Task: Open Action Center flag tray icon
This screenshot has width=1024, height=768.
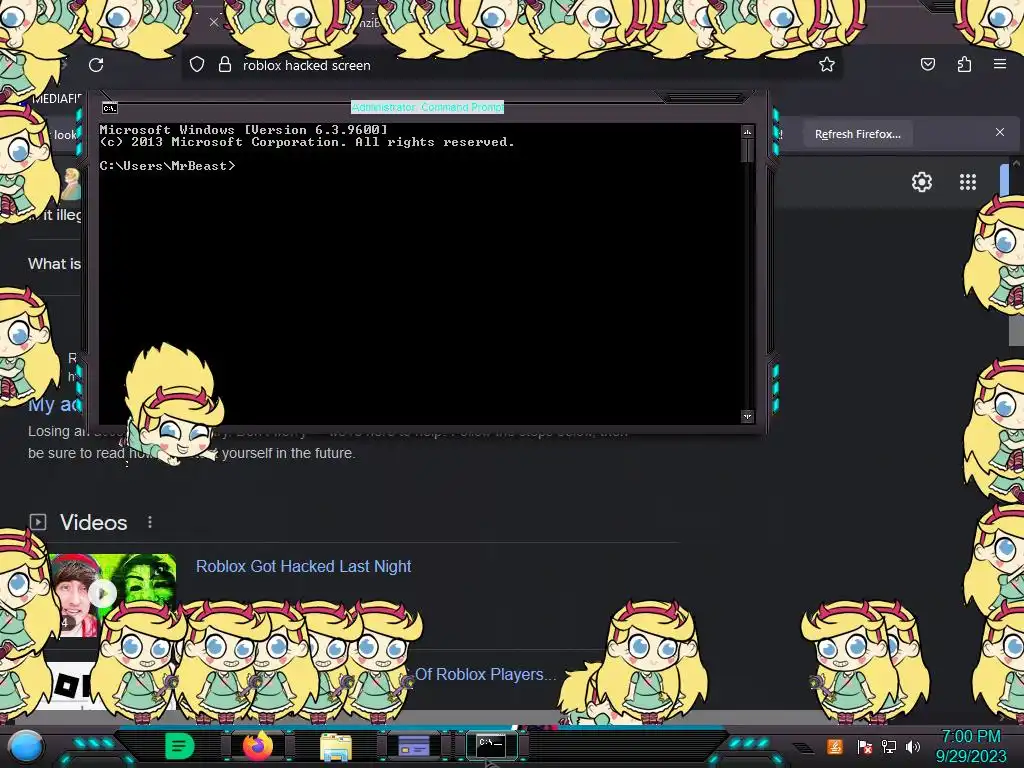Action: 864,746
